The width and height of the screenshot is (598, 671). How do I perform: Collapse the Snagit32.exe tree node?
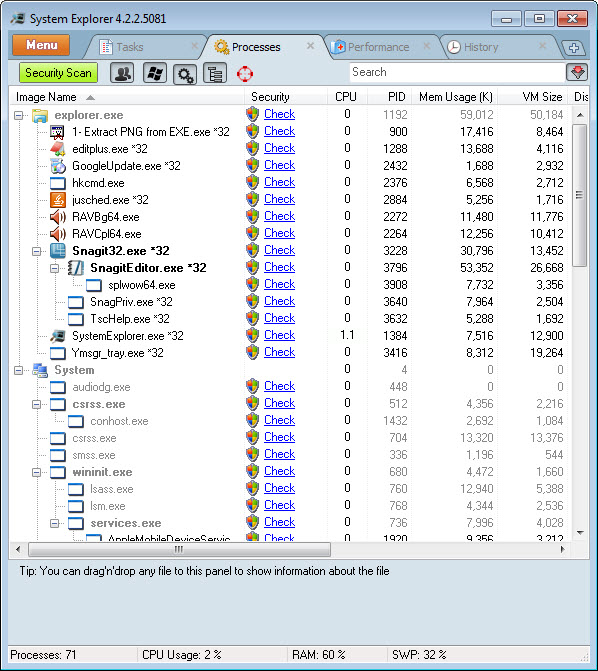[x=37, y=251]
